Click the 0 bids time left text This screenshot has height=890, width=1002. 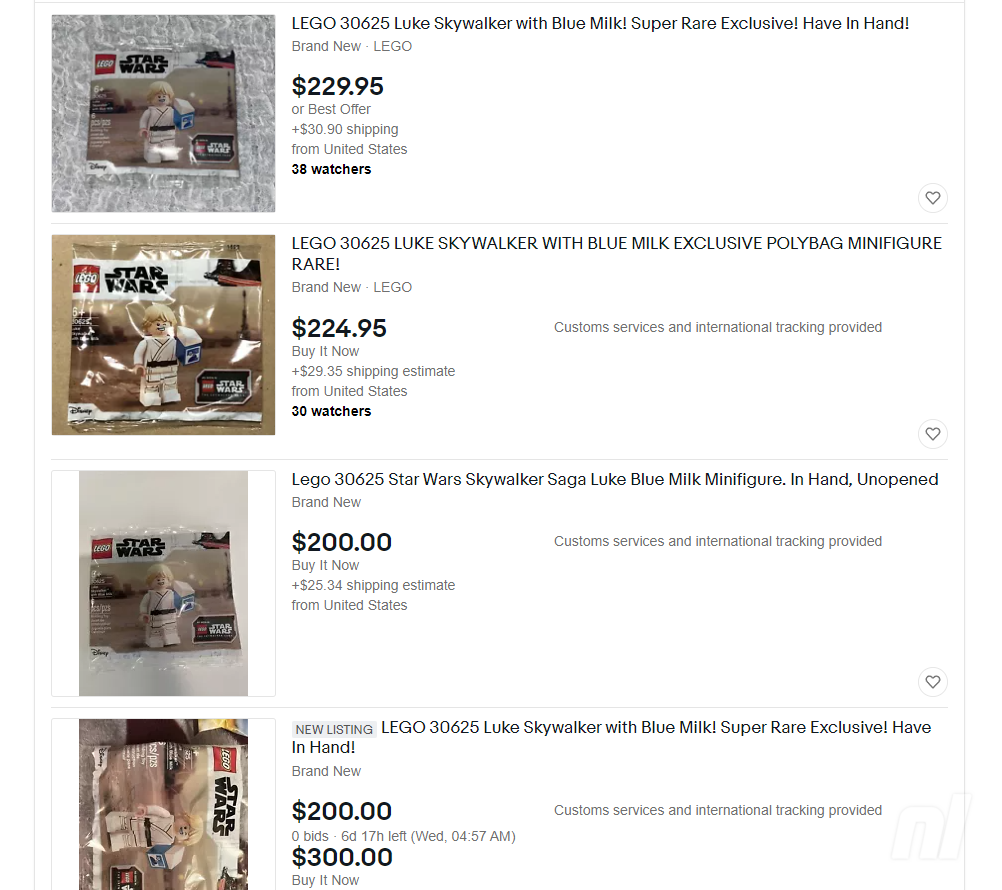pyautogui.click(x=403, y=836)
